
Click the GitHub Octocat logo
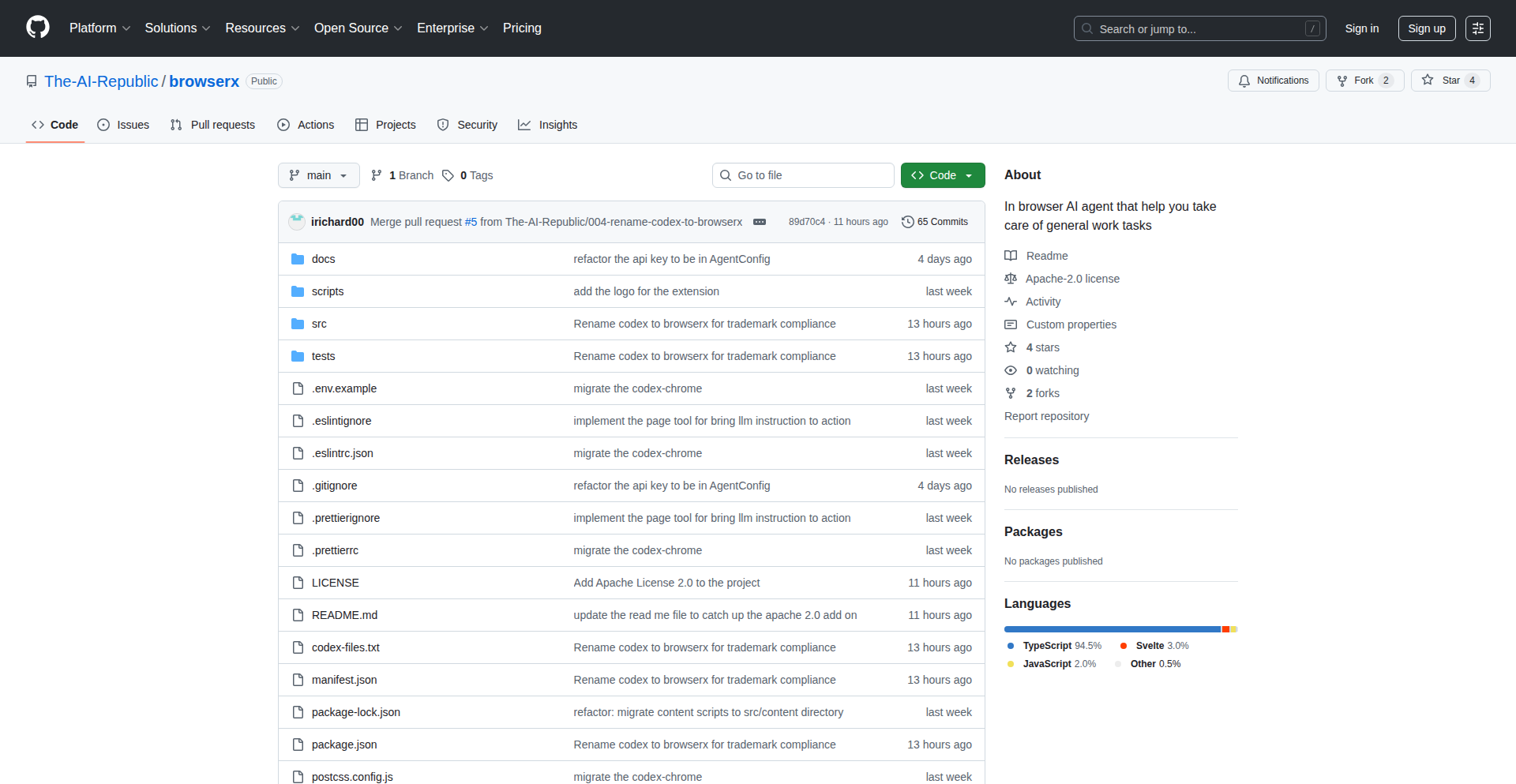pos(36,28)
